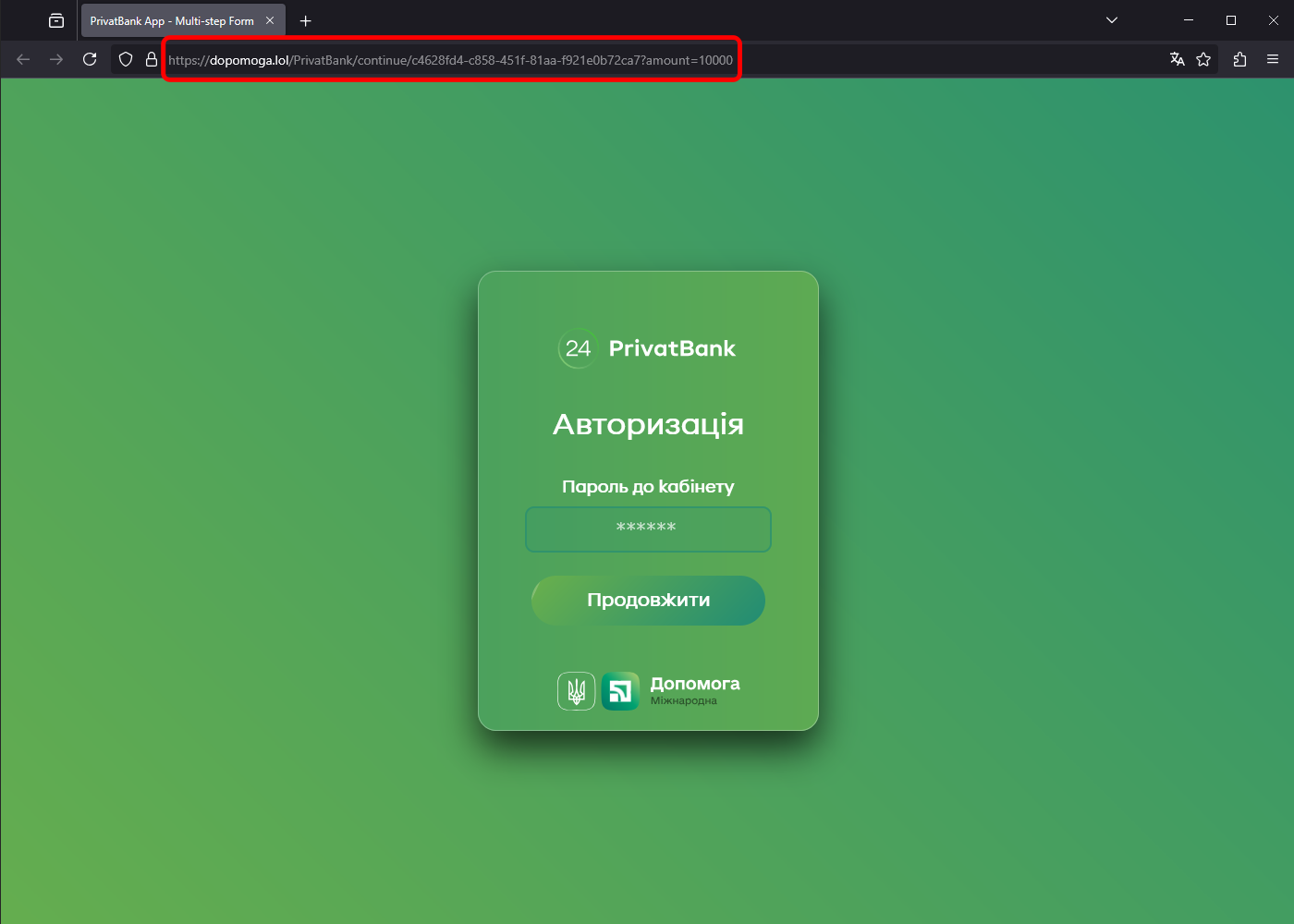Close the browser window
Image resolution: width=1294 pixels, height=924 pixels.
click(1274, 20)
